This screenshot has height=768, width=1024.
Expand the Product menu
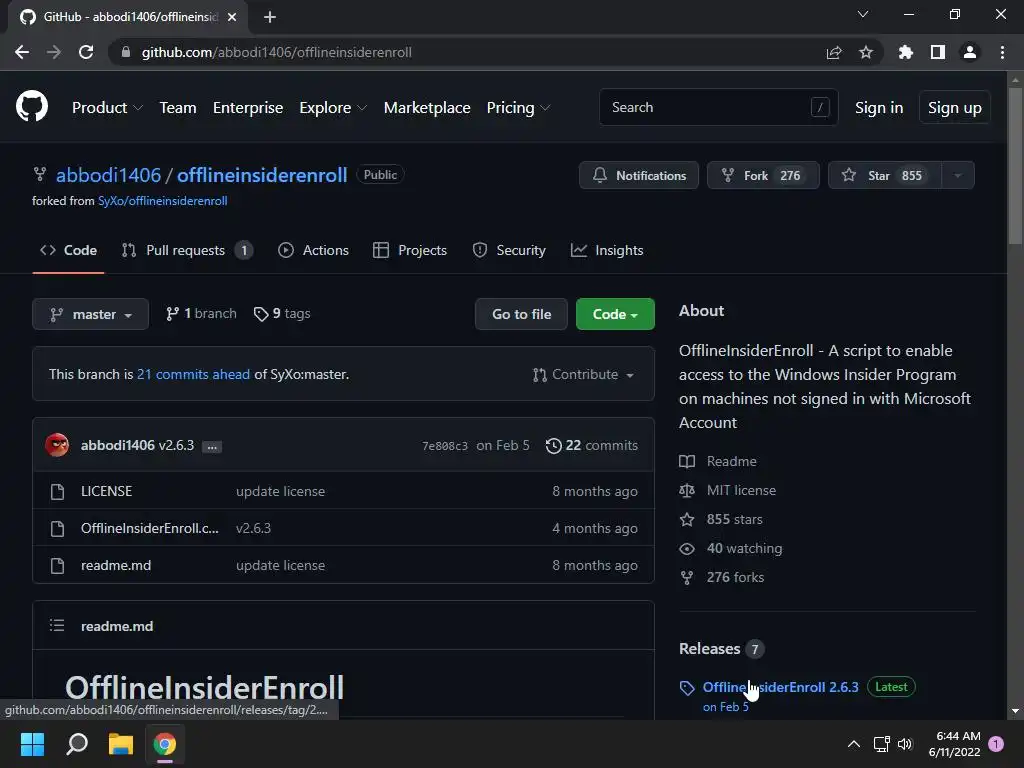[x=107, y=108]
